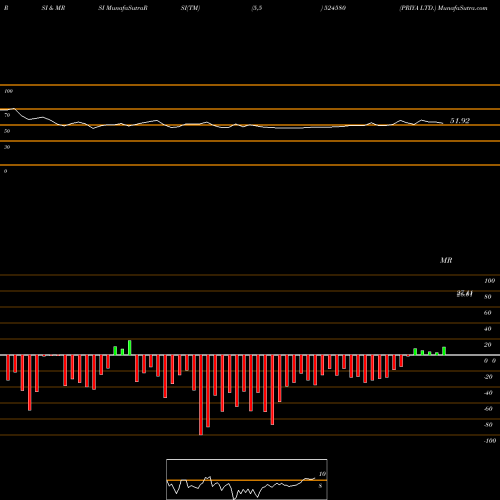
Task: Click the RSI value label 51.92
Action: tap(460, 121)
